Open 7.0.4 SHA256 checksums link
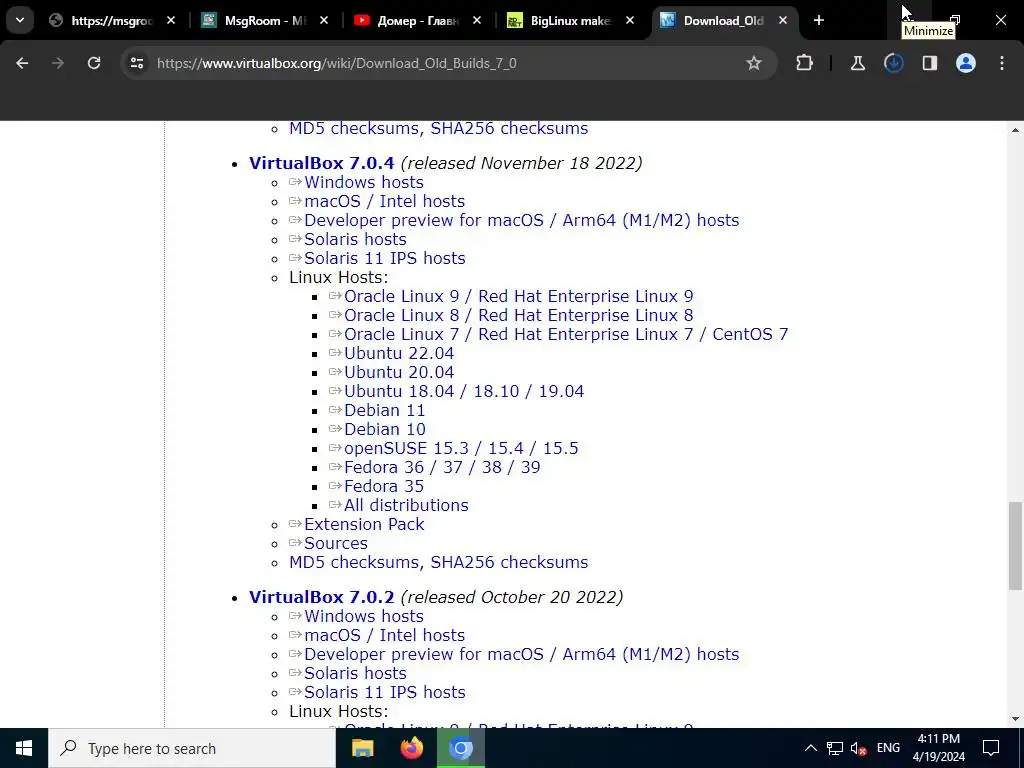This screenshot has width=1024, height=768. [509, 562]
